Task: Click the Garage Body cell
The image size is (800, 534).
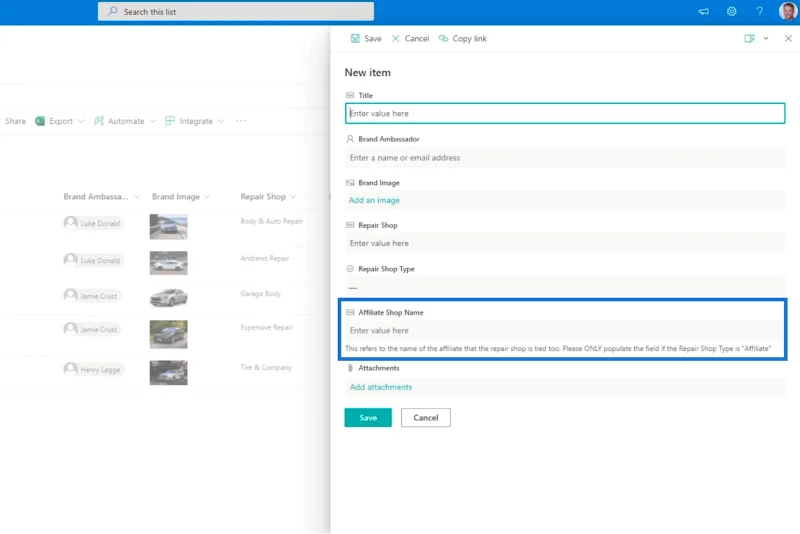Action: pyautogui.click(x=261, y=293)
